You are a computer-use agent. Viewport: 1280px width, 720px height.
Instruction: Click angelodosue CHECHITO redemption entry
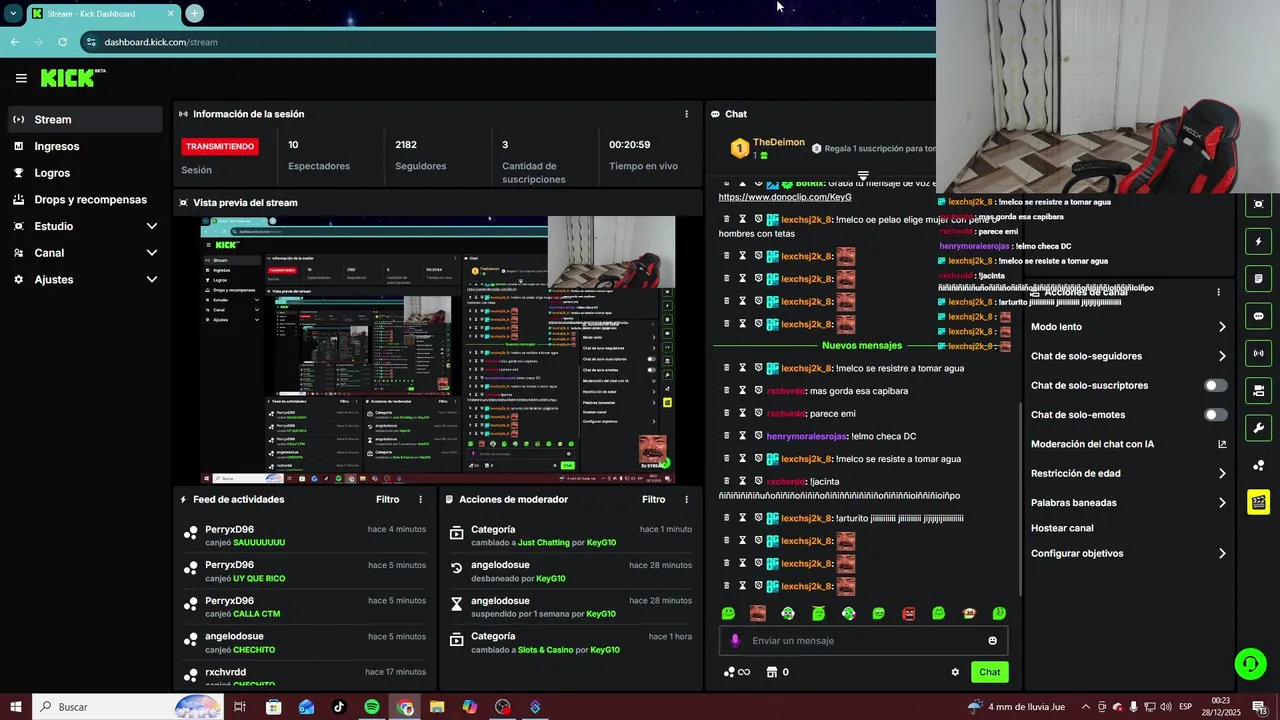click(305, 643)
